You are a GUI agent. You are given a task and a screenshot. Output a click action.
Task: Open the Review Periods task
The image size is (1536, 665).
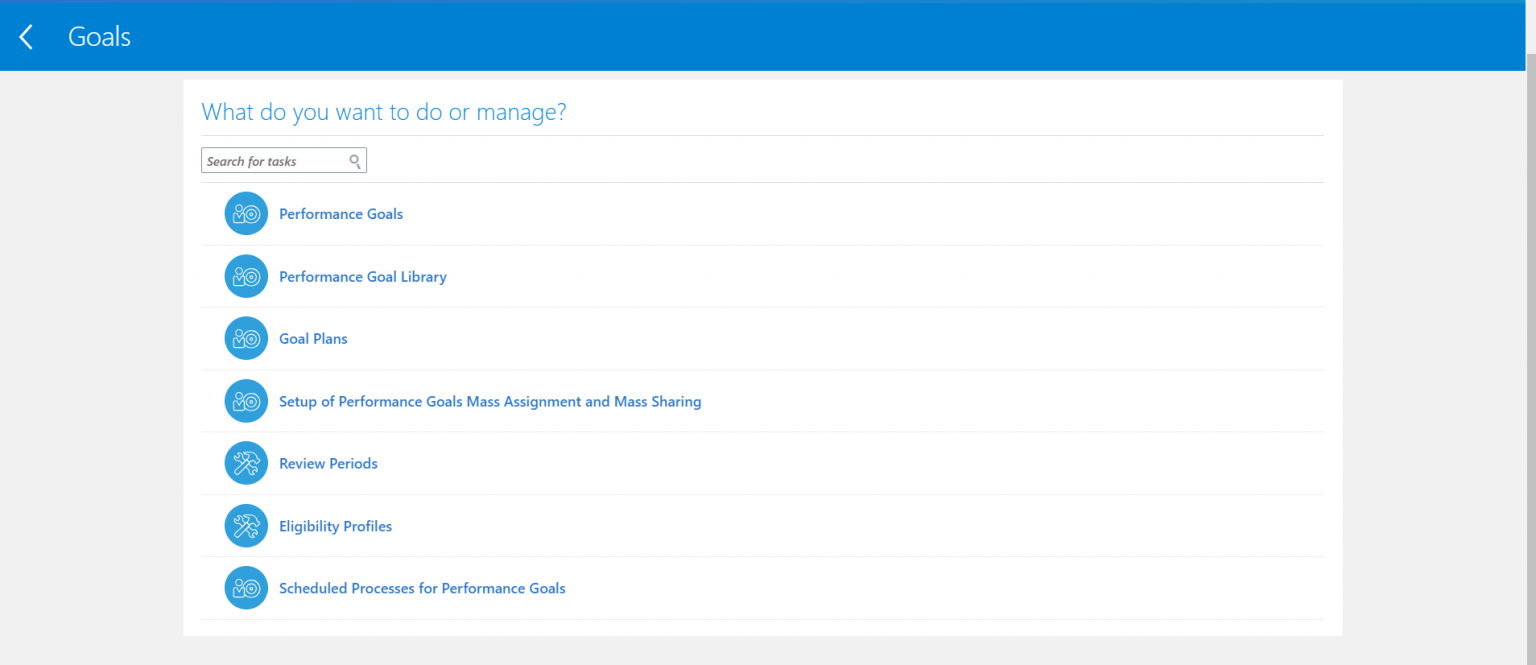tap(328, 463)
